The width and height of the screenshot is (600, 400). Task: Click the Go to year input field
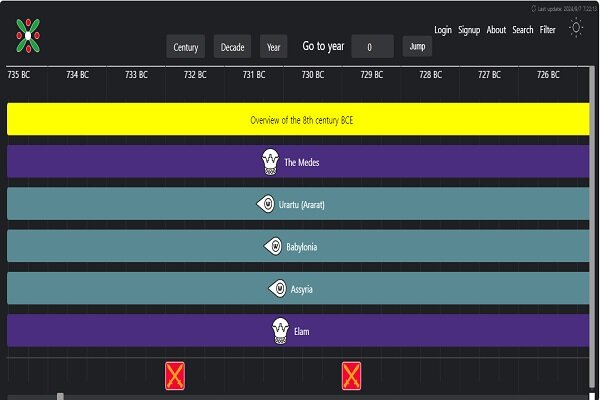point(372,47)
